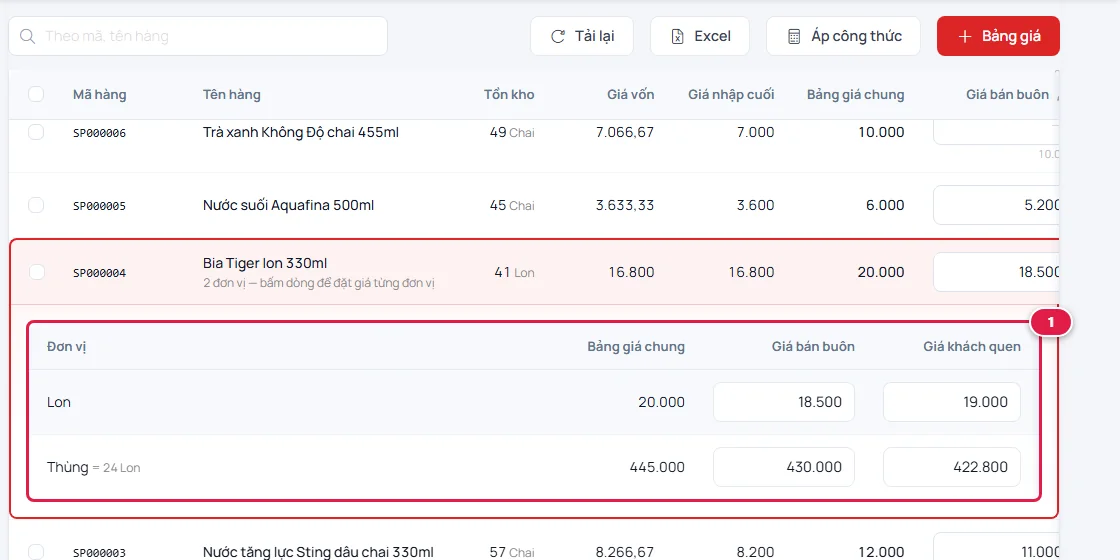Check the box for SP000006
Screen dimensions: 1120x560
36,132
